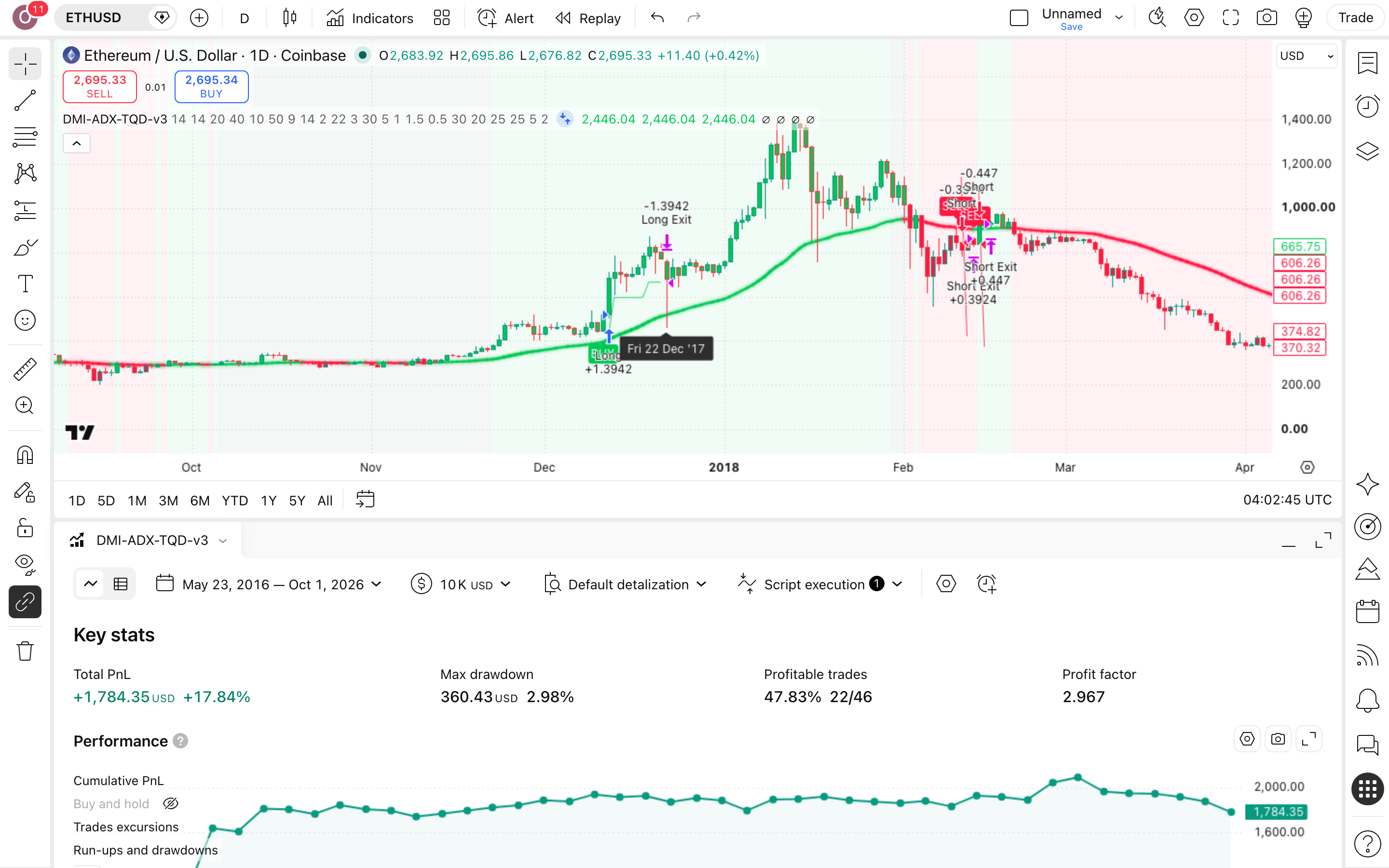Viewport: 1389px width, 868px height.
Task: Expand the Default detalization dropdown
Action: pyautogui.click(x=625, y=584)
